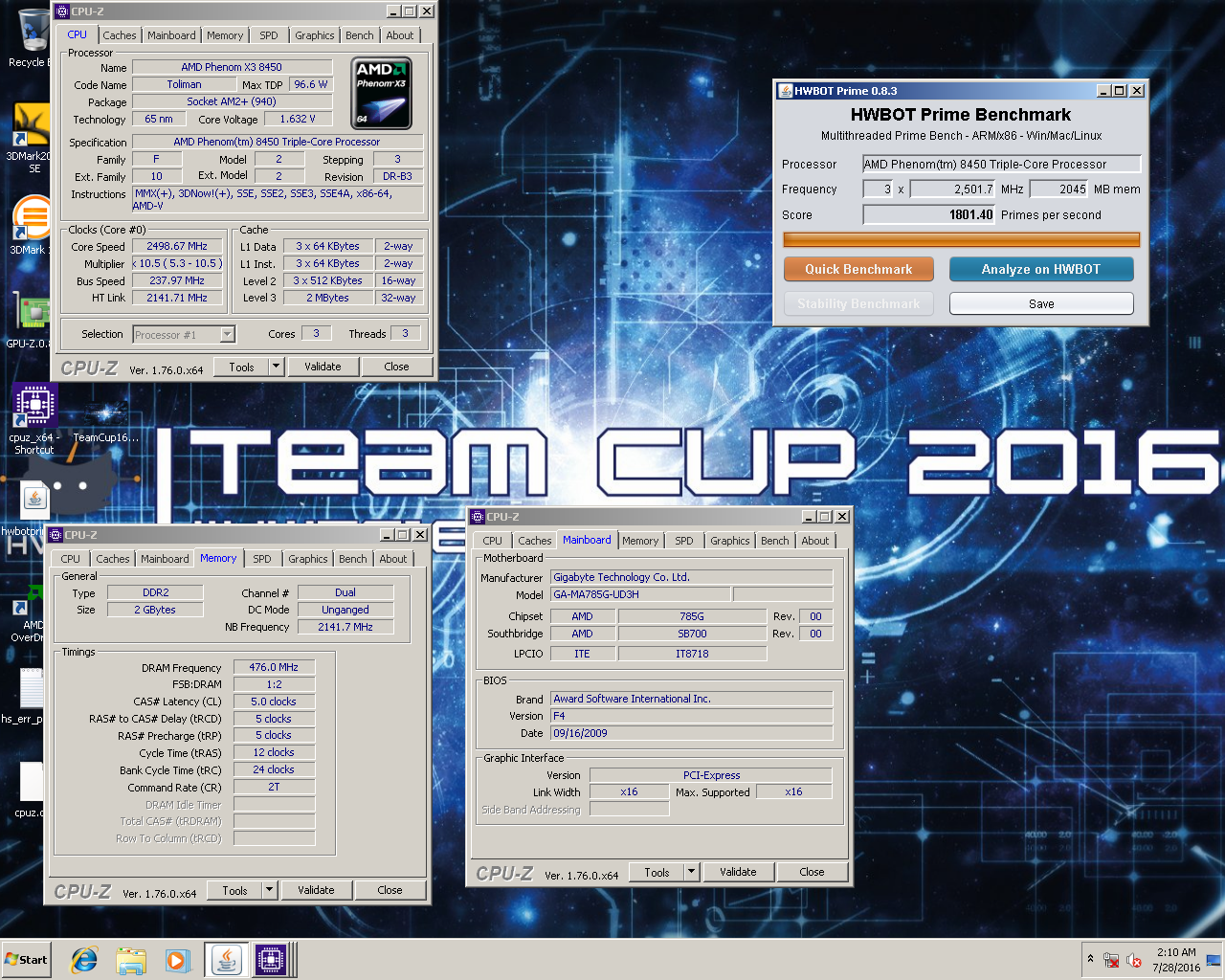Open Graphics tab in Mainboard CPU-Z window
Viewport: 1225px width, 980px height.
(730, 541)
